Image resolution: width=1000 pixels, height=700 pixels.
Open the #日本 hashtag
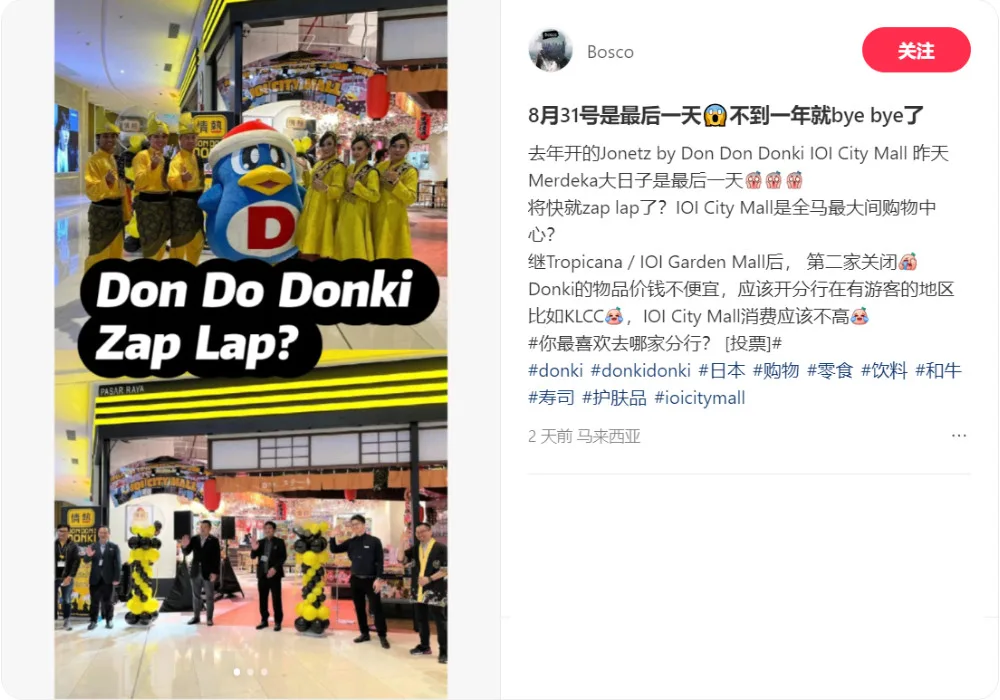pyautogui.click(x=721, y=370)
